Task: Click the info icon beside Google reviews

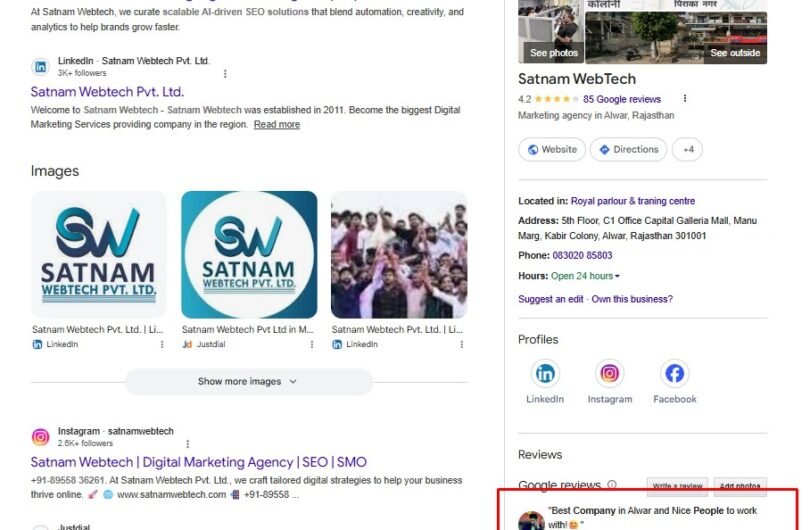Action: point(612,485)
